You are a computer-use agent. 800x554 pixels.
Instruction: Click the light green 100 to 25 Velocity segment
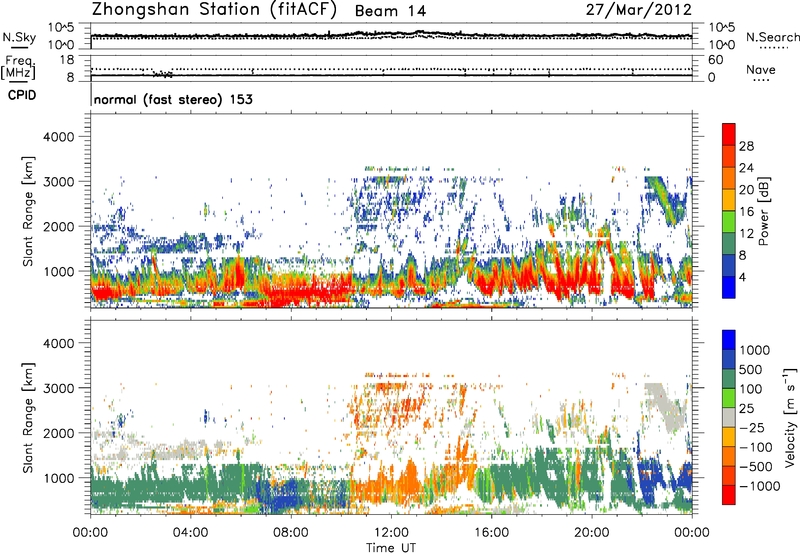click(729, 398)
